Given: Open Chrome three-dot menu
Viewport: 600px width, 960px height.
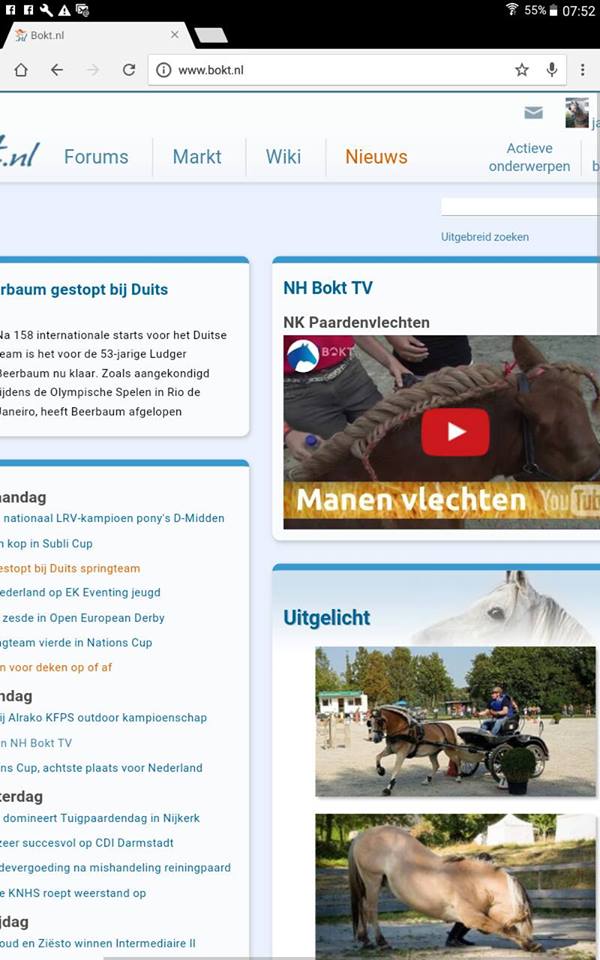Looking at the screenshot, I should click(x=582, y=70).
